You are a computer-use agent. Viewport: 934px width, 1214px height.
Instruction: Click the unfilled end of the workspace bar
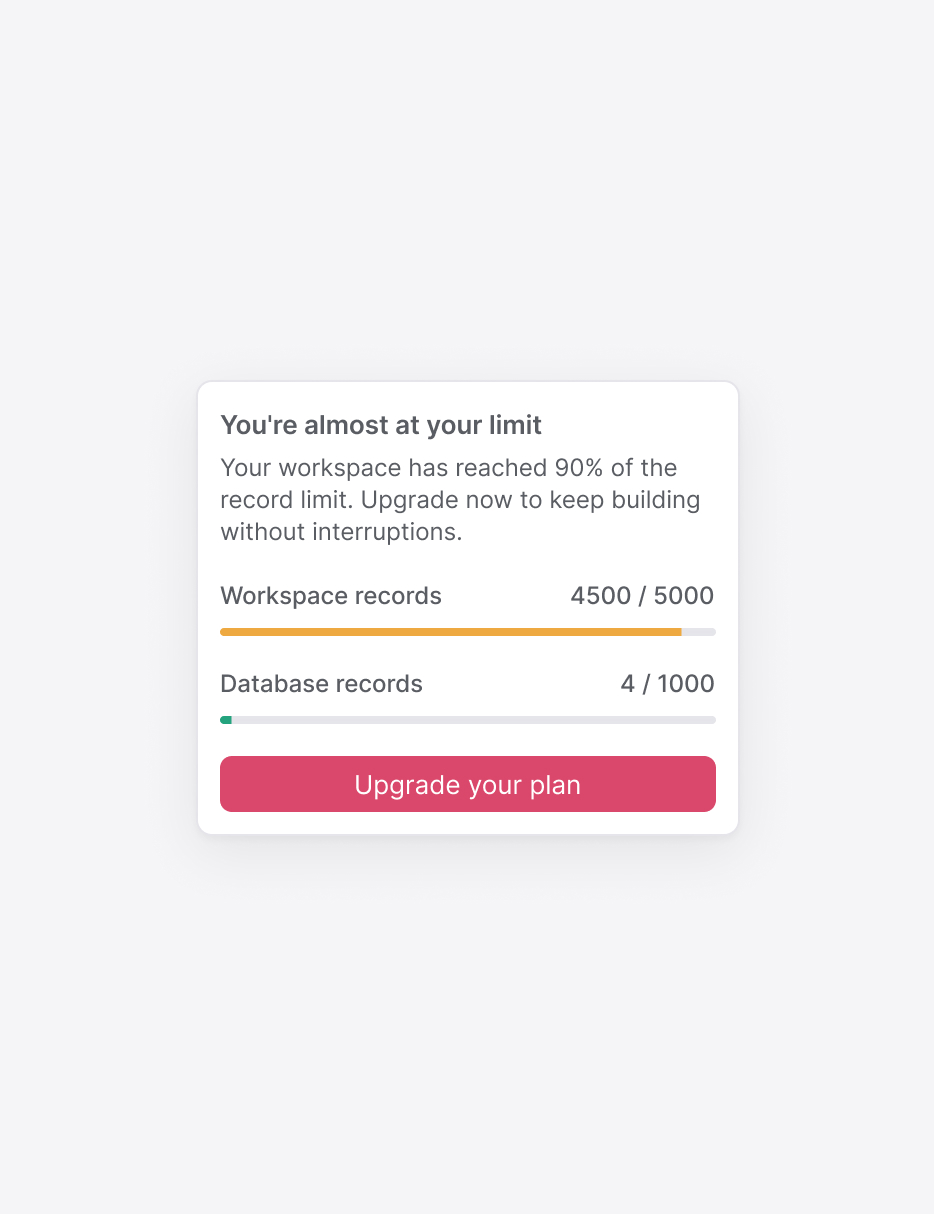[700, 631]
